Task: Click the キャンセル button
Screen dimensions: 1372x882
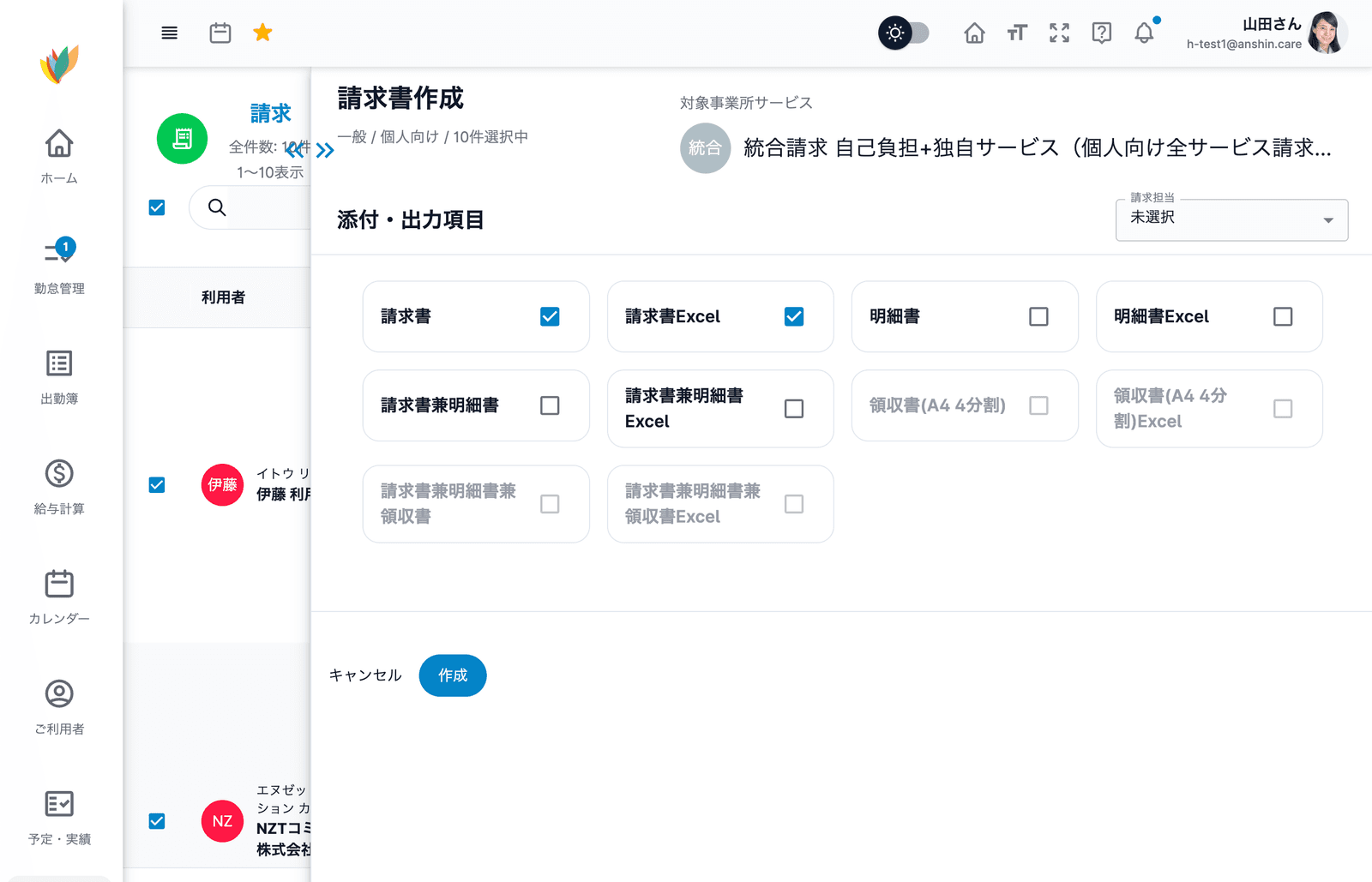Action: (365, 675)
